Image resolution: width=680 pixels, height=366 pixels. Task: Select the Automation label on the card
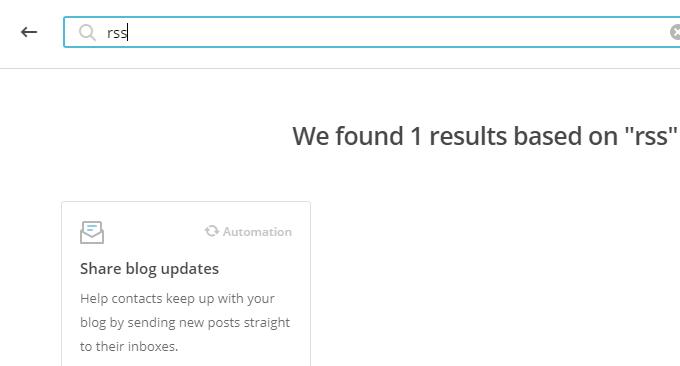[257, 232]
